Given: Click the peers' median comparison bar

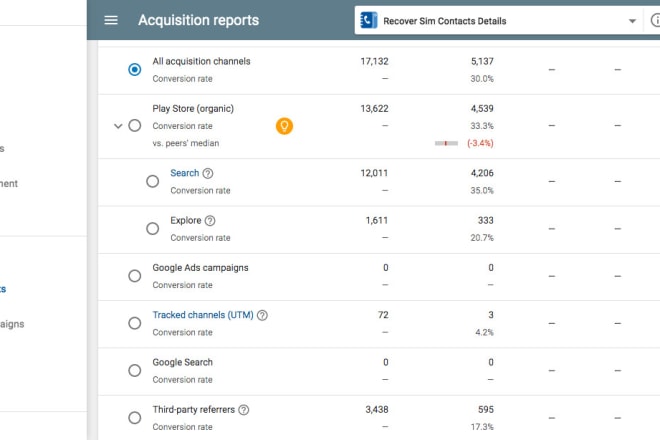Looking at the screenshot, I should (446, 143).
